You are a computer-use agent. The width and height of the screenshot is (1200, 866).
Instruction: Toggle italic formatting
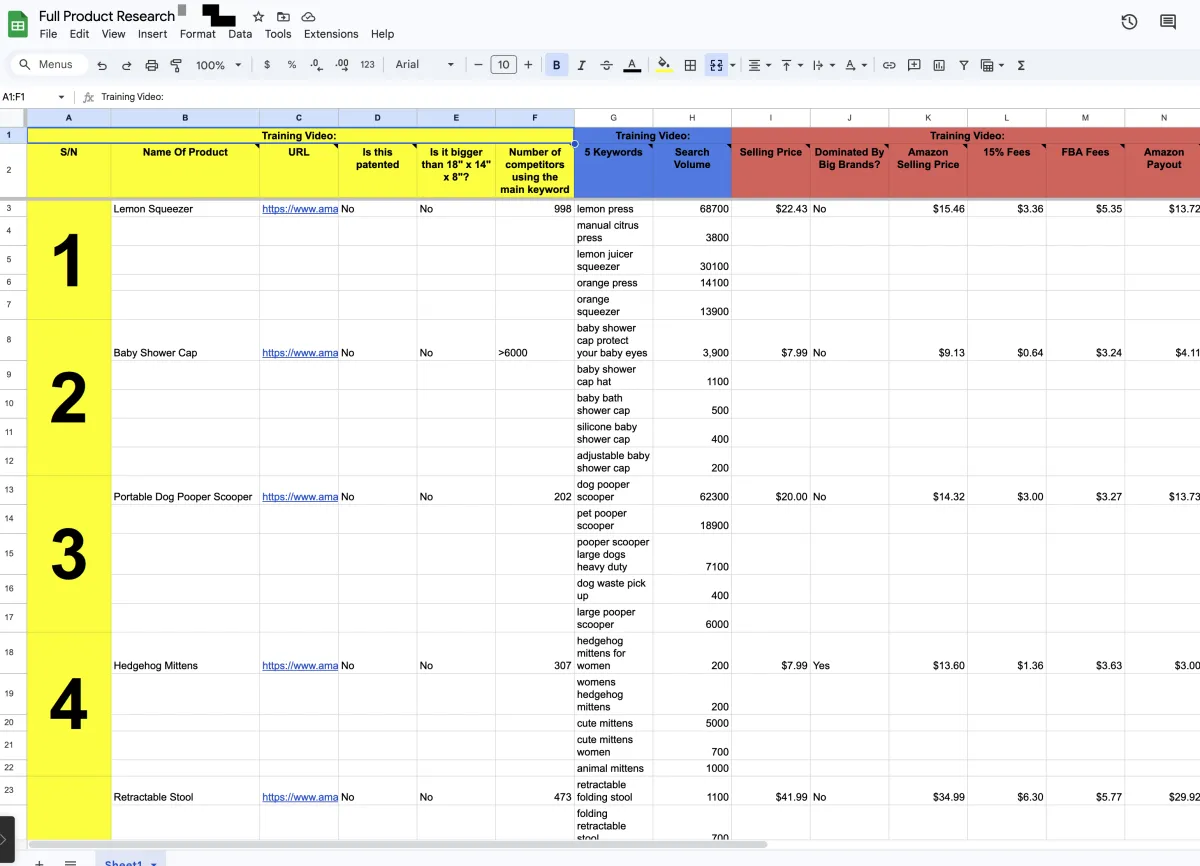[x=581, y=65]
